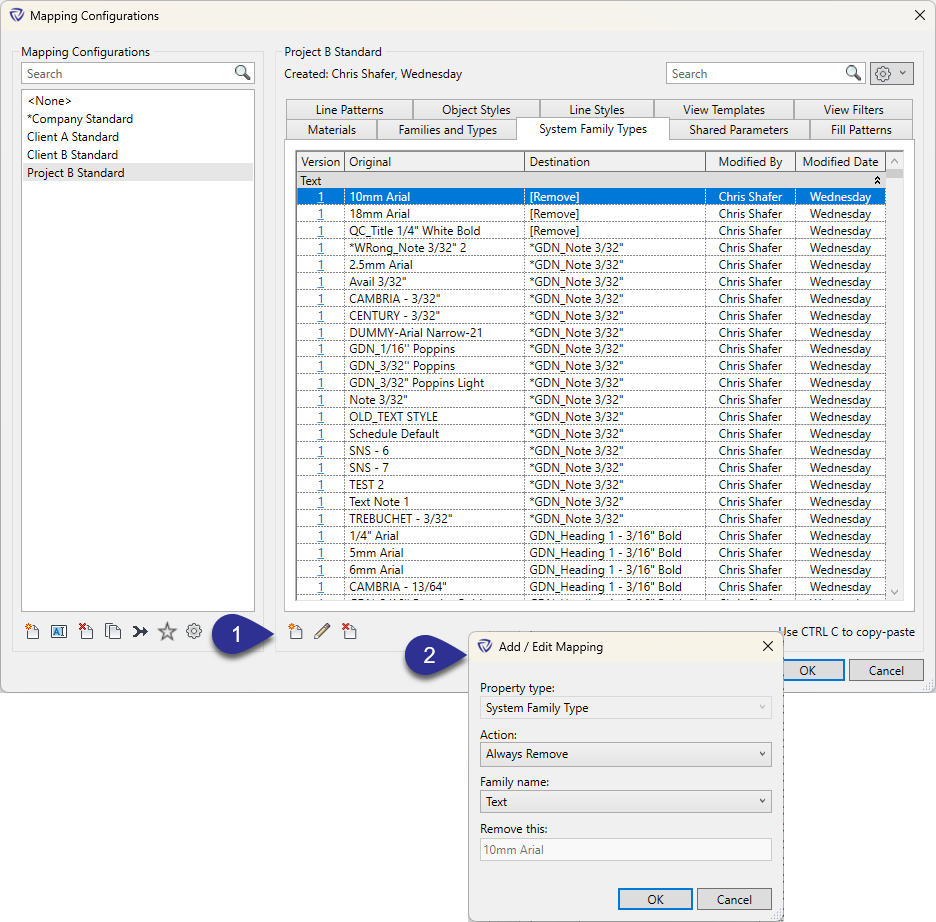The image size is (936, 922).
Task: Switch to the View Templates tab
Action: (x=723, y=110)
